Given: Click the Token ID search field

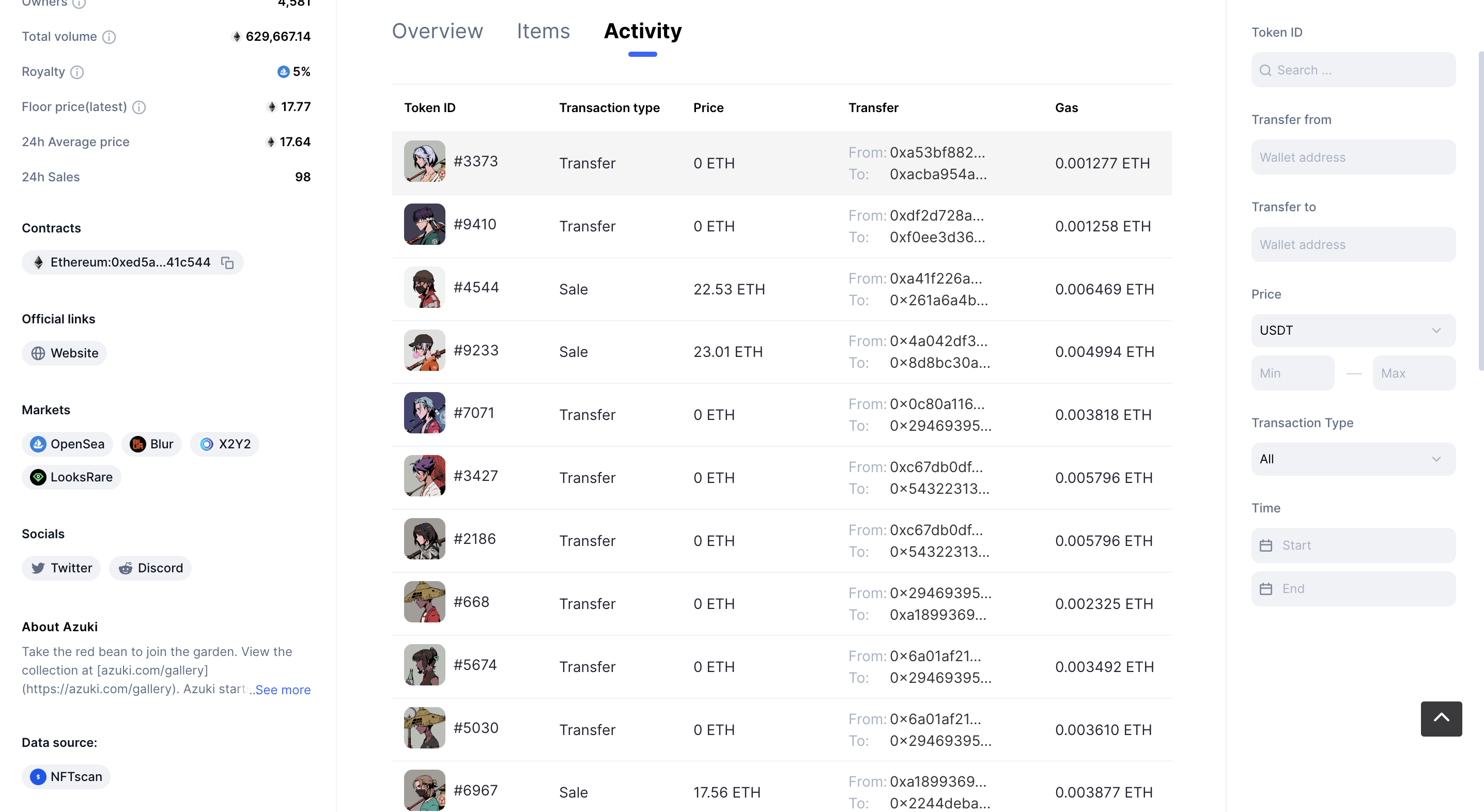Looking at the screenshot, I should (x=1353, y=70).
